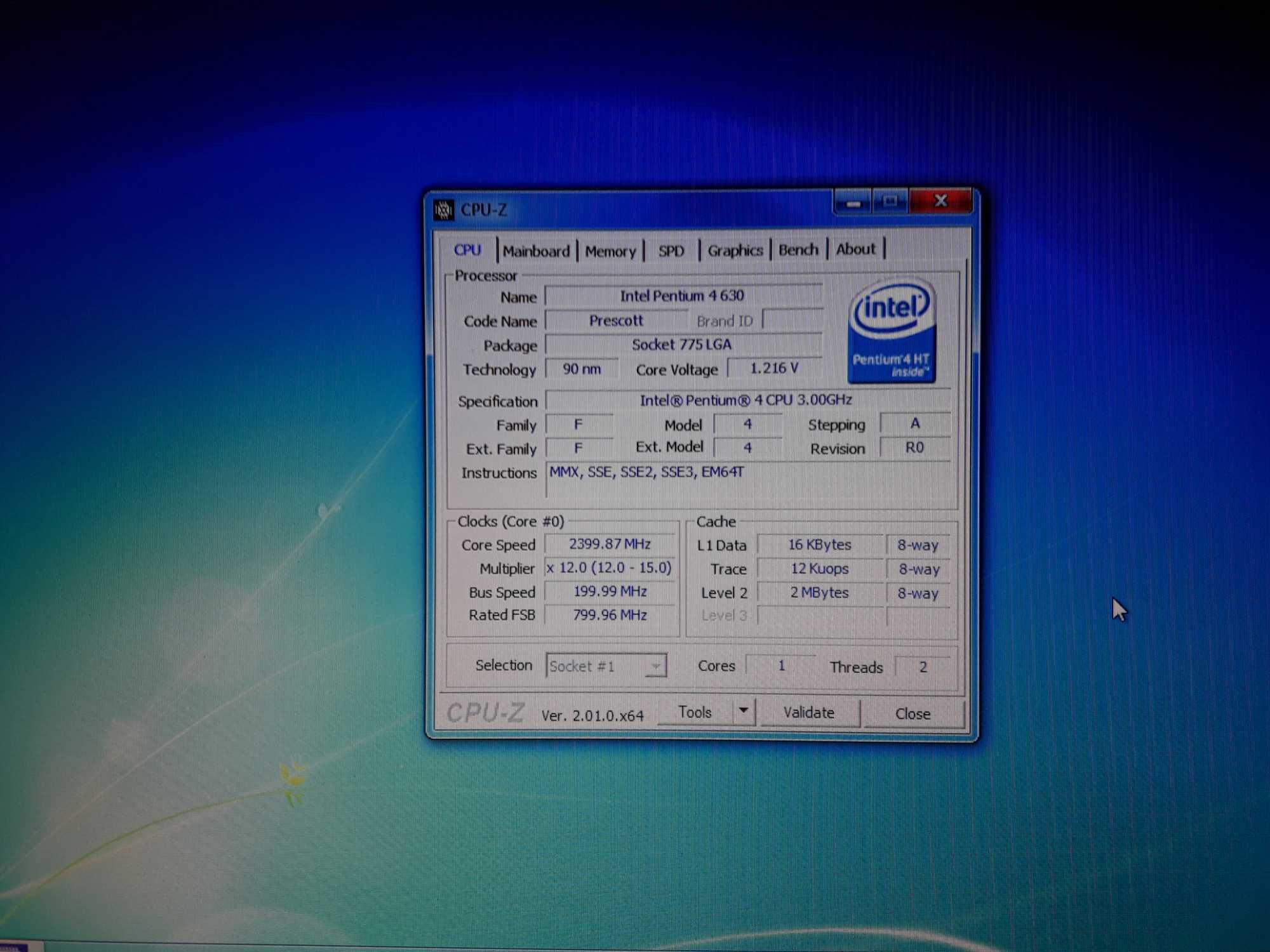Click the Core Speed value 2399.87 MHz
The image size is (1270, 952).
[x=610, y=544]
